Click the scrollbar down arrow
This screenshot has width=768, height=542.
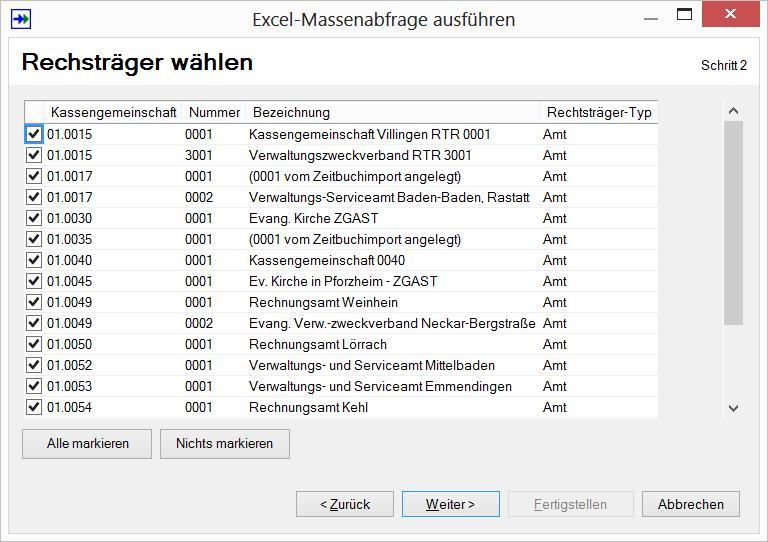pyautogui.click(x=733, y=408)
